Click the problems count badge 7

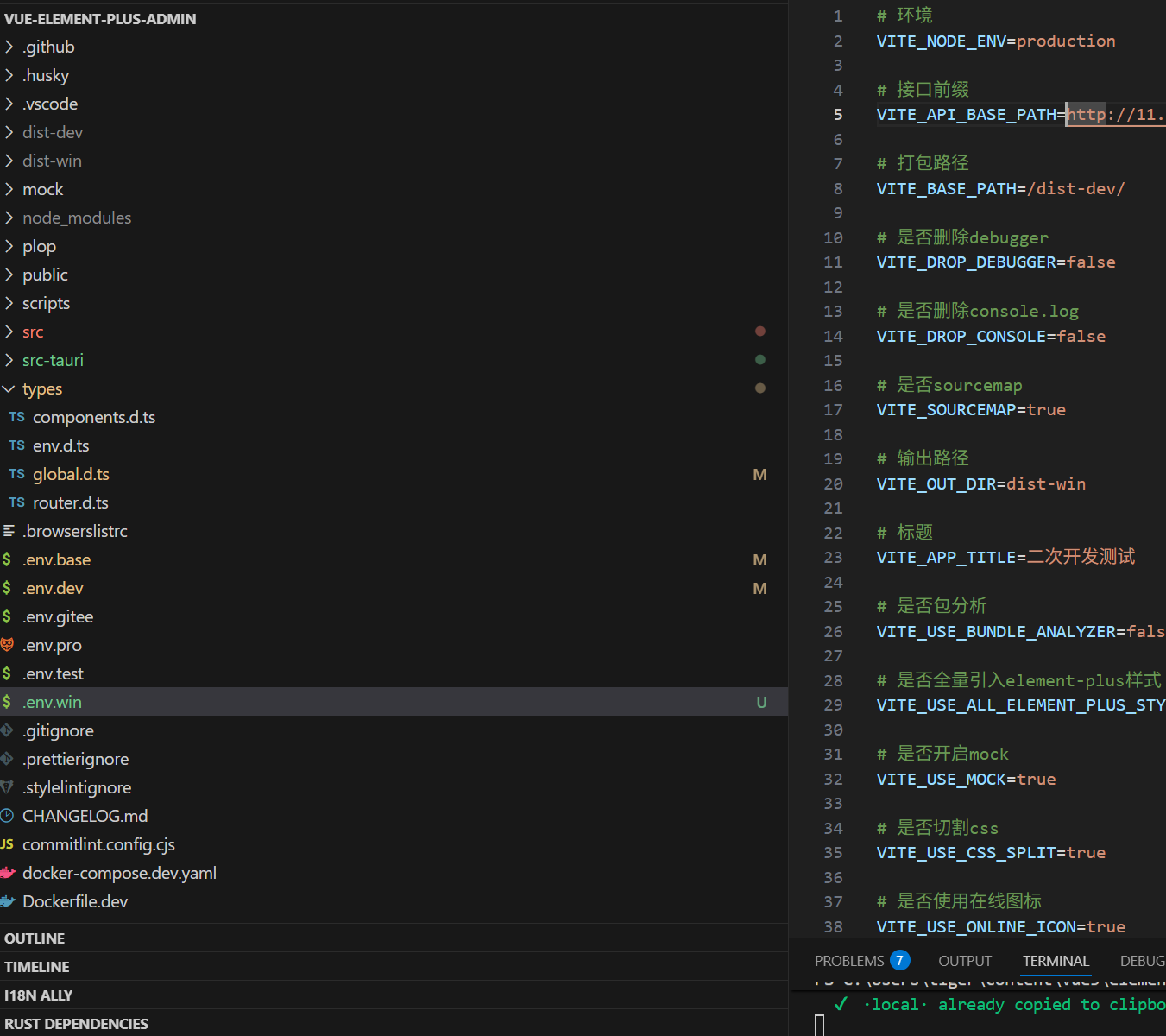coord(900,960)
